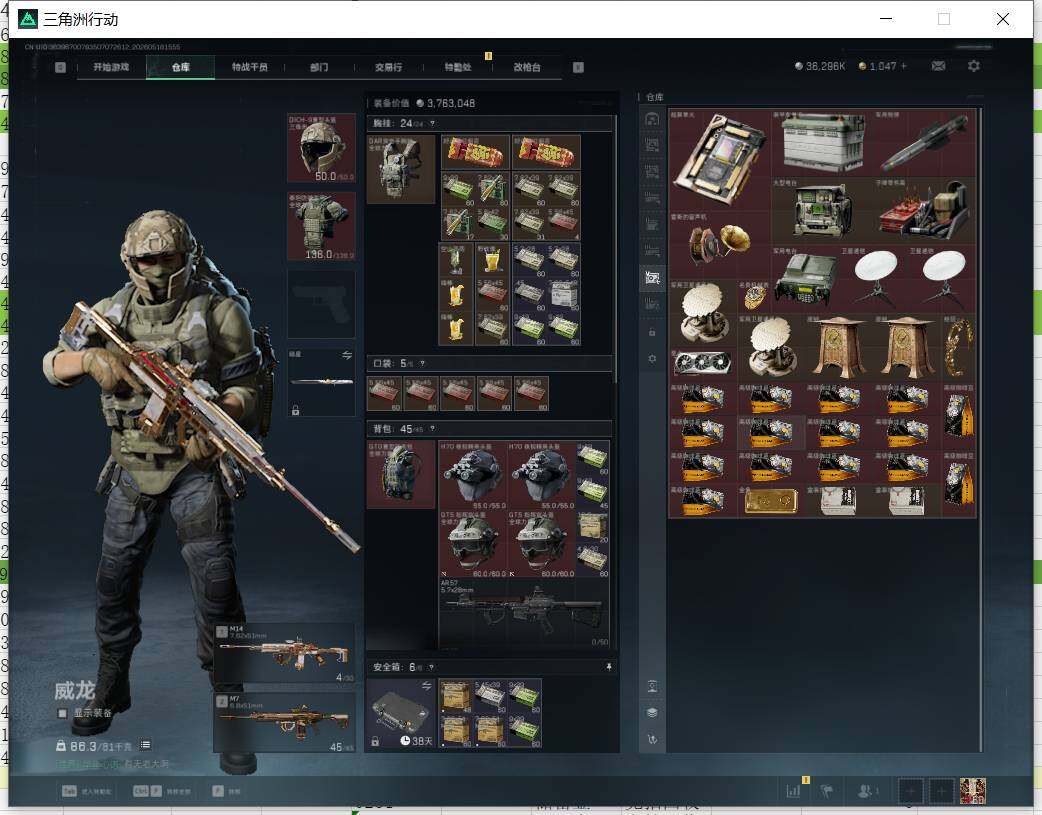Add currency with the plus beside 1,047
The image size is (1042, 815).
coord(903,66)
